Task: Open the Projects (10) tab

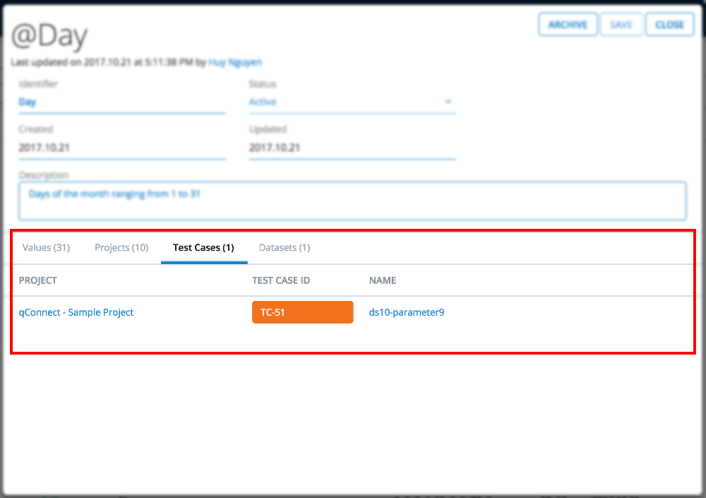Action: (121, 247)
